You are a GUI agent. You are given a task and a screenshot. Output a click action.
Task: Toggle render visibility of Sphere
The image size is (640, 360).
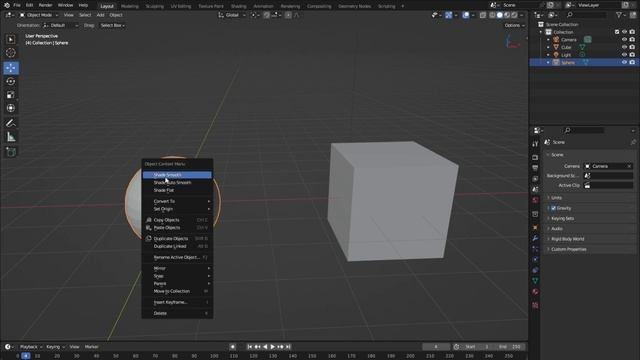tap(632, 62)
